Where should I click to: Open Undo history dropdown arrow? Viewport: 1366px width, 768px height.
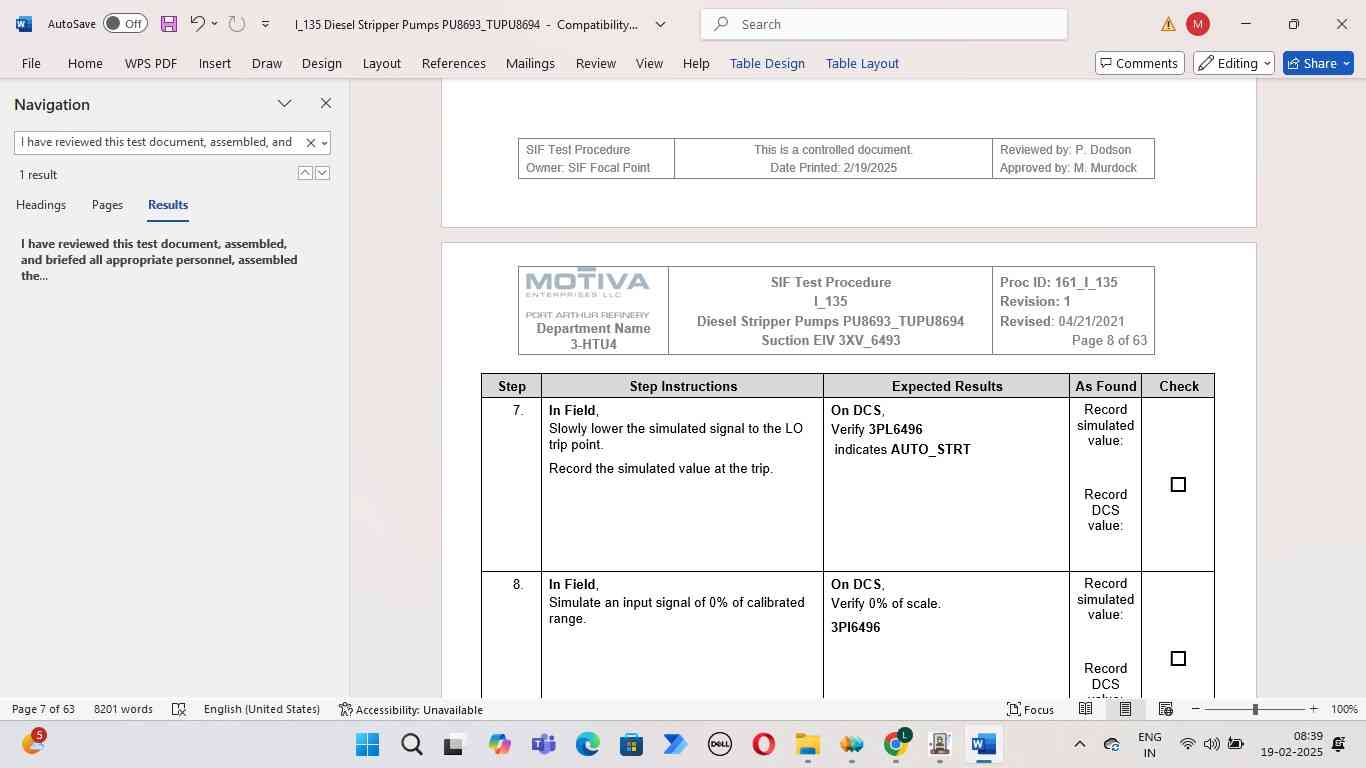(x=214, y=24)
